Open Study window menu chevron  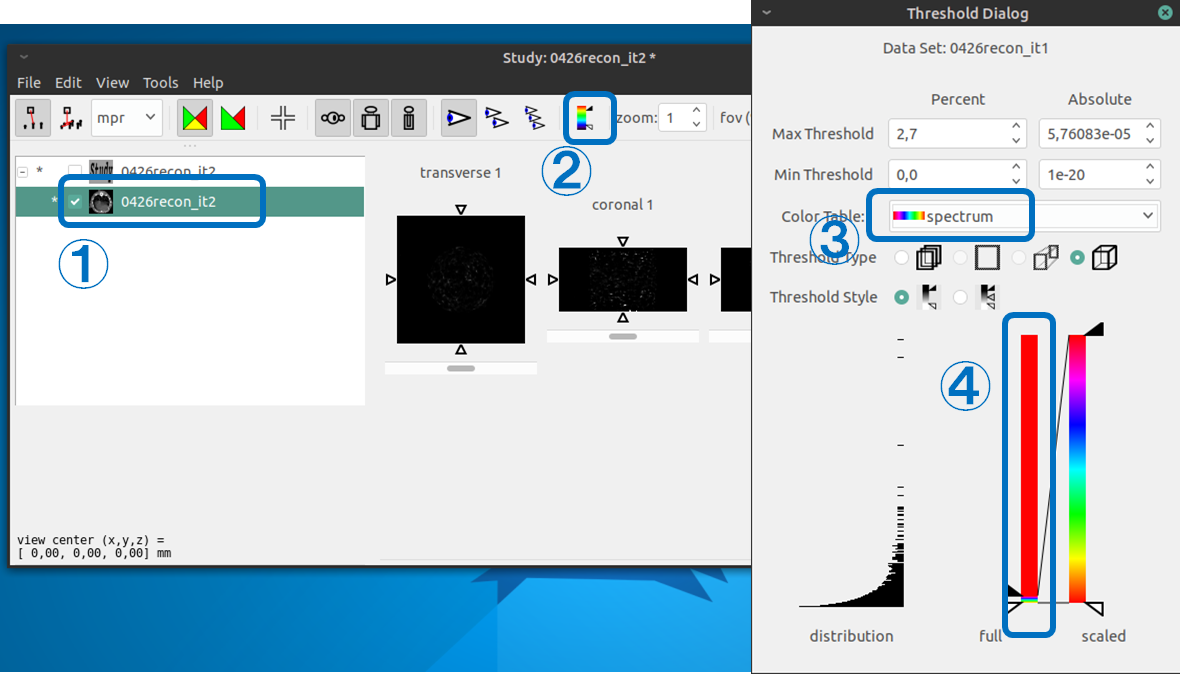(x=24, y=57)
